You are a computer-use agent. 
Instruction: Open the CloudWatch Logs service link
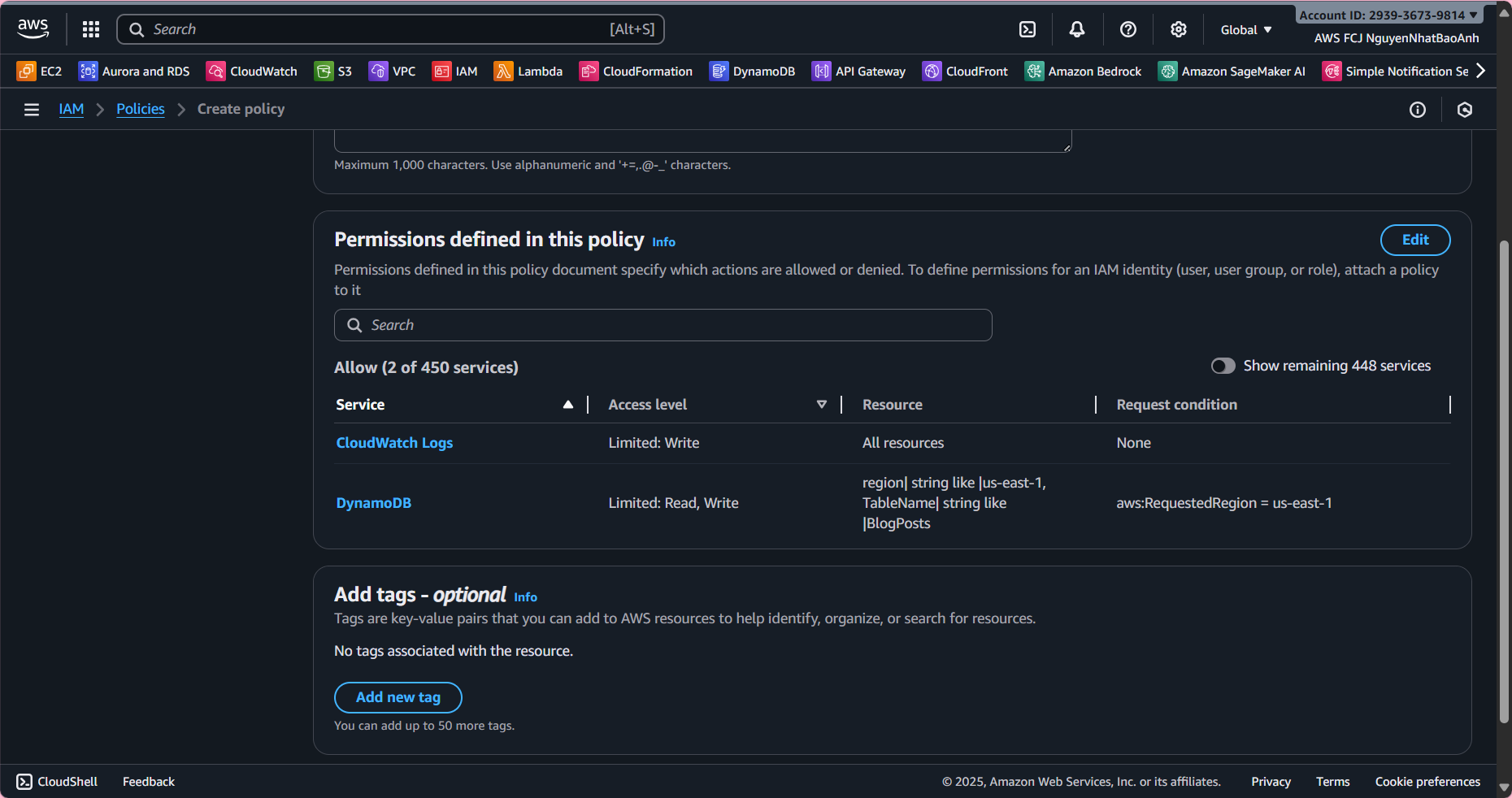(394, 443)
